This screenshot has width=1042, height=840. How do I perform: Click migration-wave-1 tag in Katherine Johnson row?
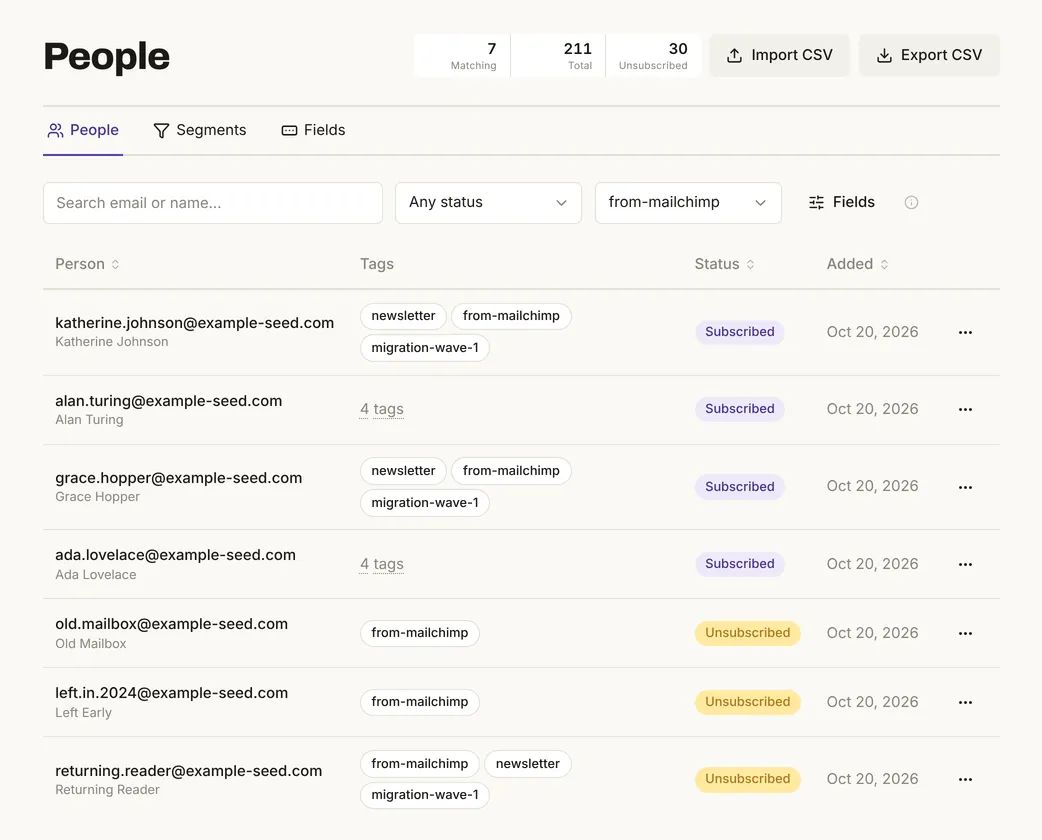coord(425,348)
